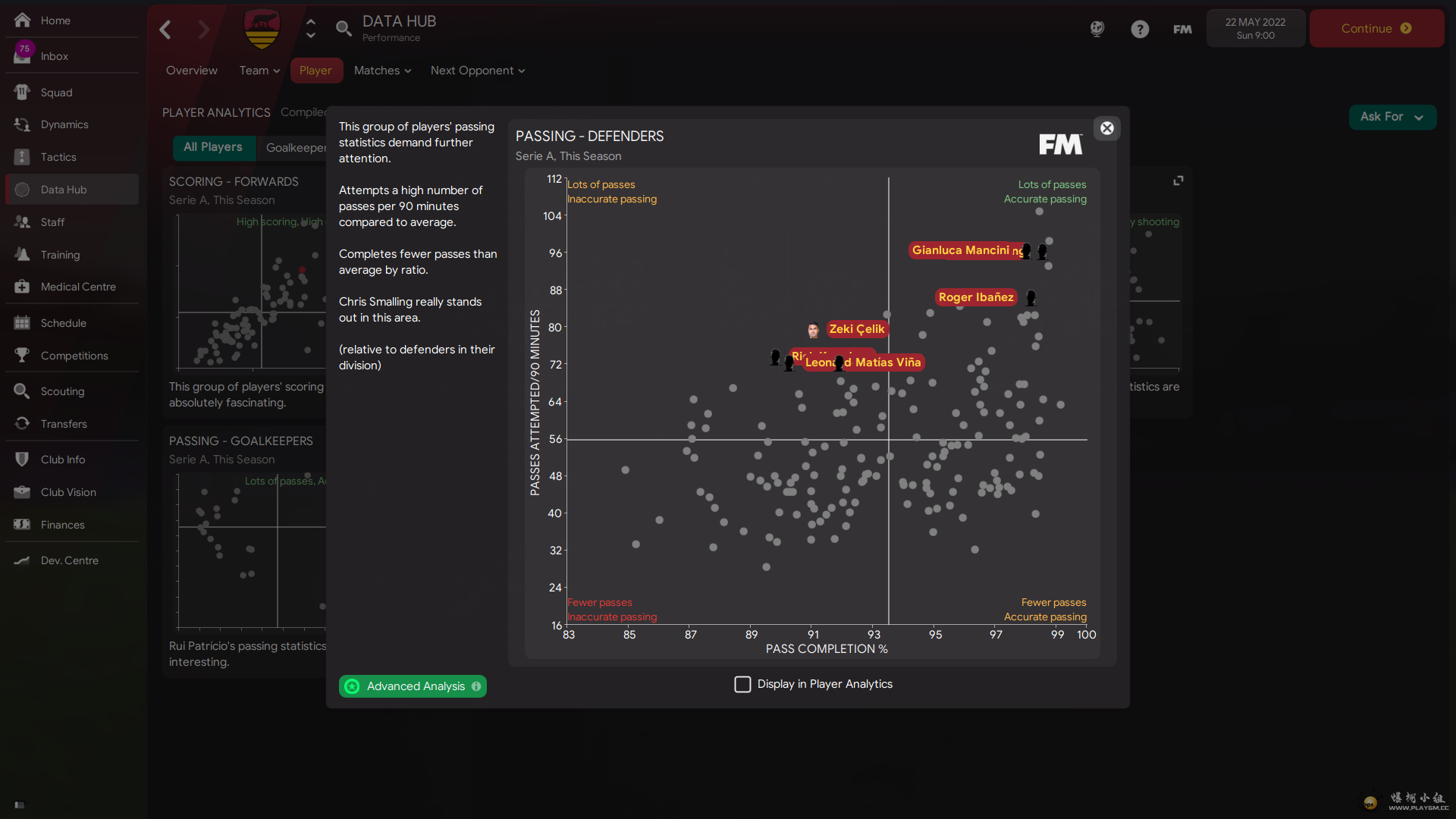
Task: Open the search magnifier in header
Action: [344, 29]
